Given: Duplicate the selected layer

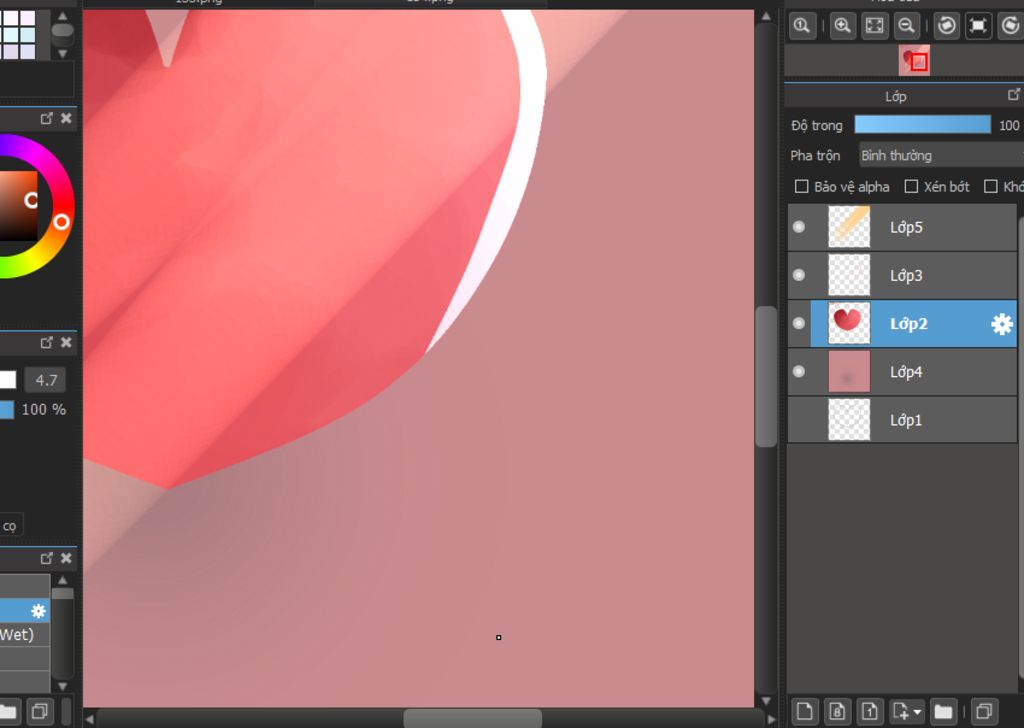Looking at the screenshot, I should (x=984, y=711).
